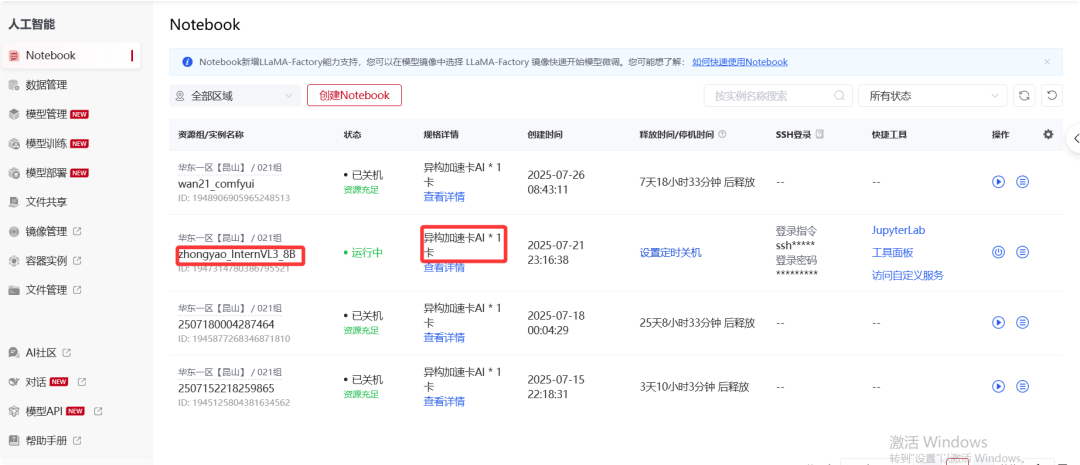Start the wan21_comfyui instance with play icon
The width and height of the screenshot is (1080, 465).
tap(998, 182)
